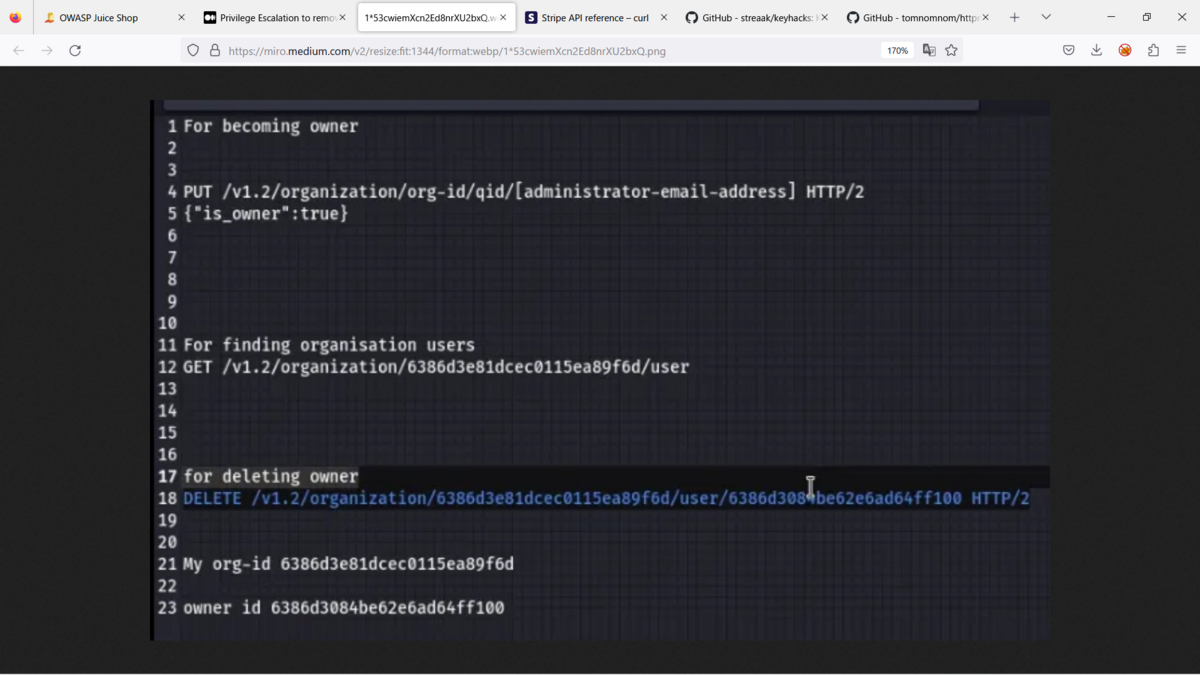Open Firefox application hamburger menu
Image resolution: width=1200 pixels, height=675 pixels.
[1181, 50]
